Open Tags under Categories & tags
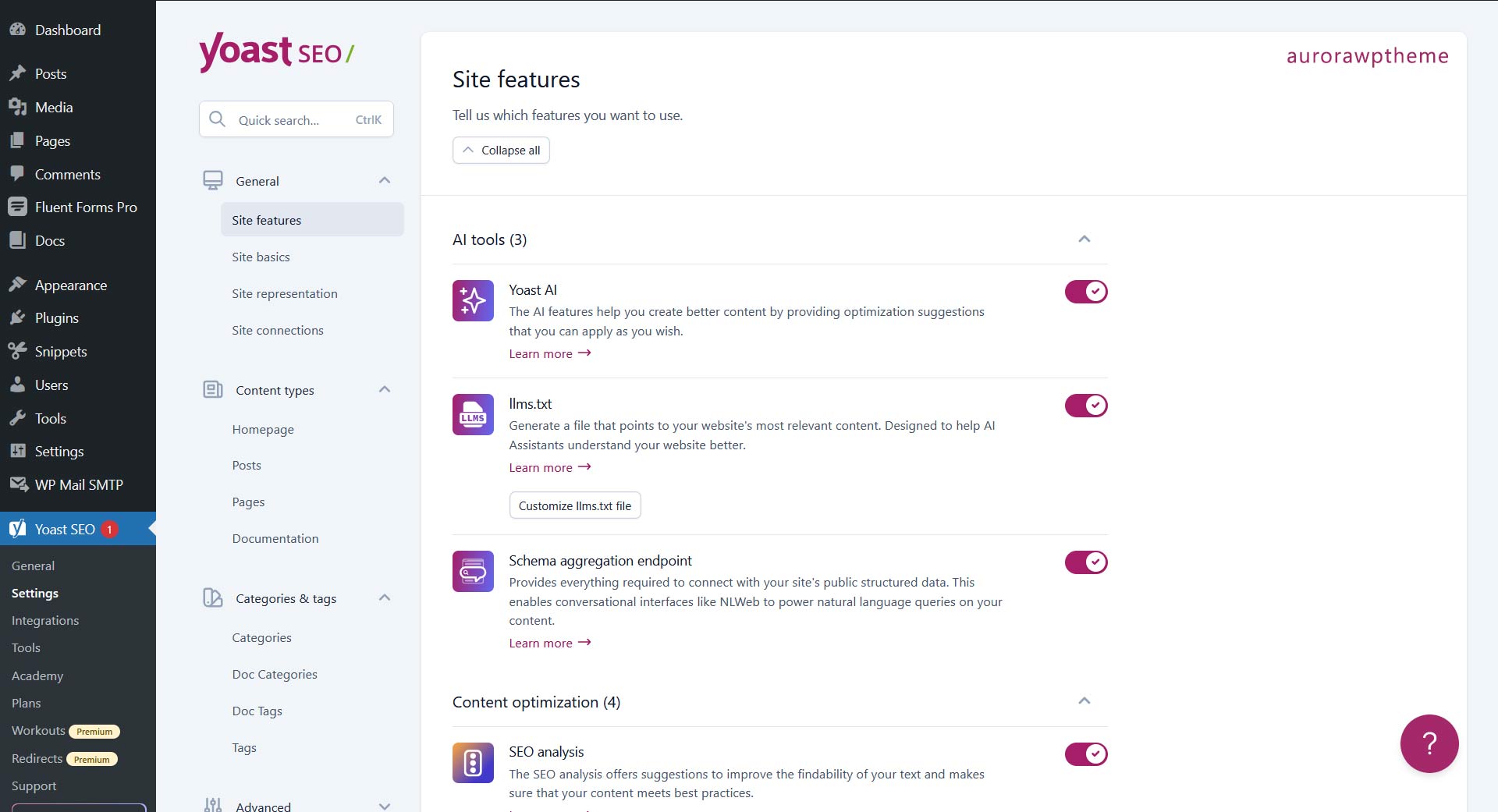The image size is (1498, 812). point(244,747)
